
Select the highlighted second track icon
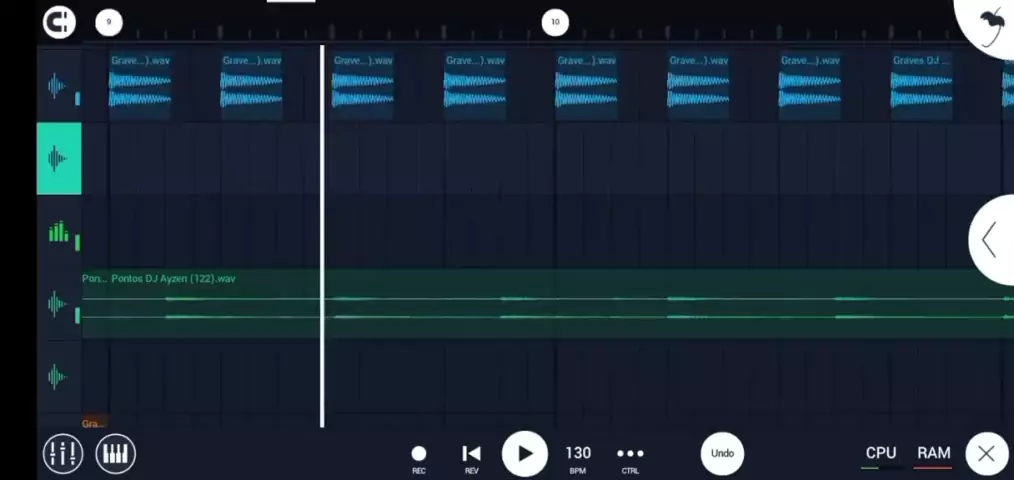pyautogui.click(x=58, y=158)
